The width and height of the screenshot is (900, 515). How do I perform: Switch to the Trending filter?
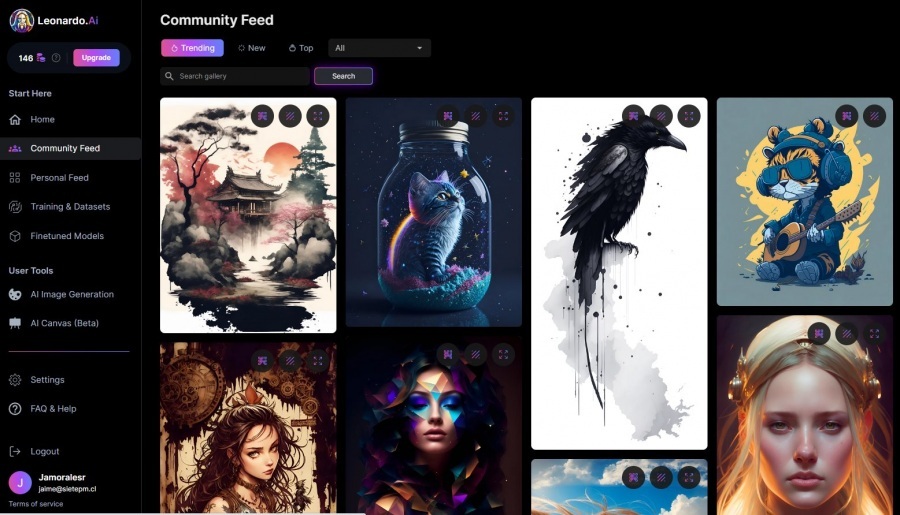192,48
